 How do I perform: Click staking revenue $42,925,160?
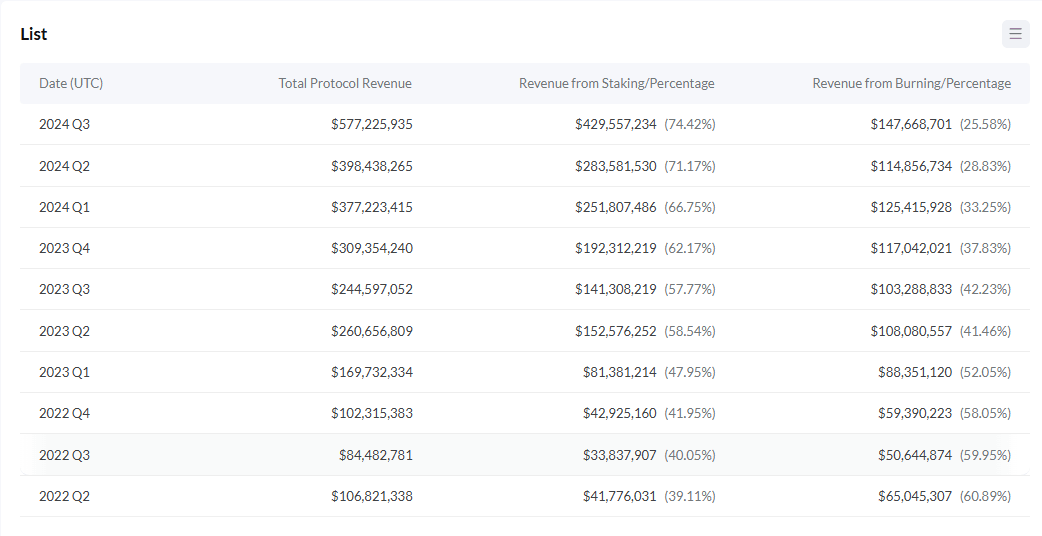coord(619,414)
